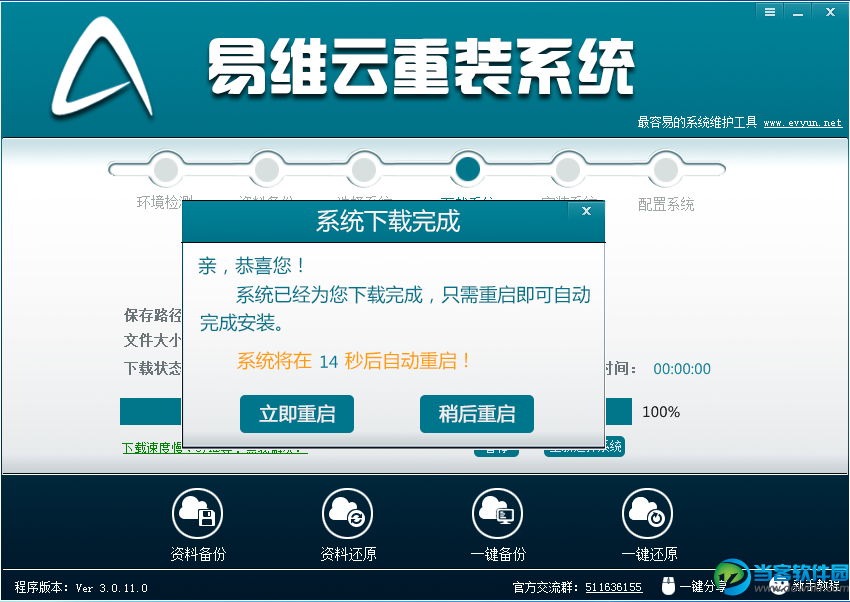
Task: Click the 14 秒后自动重启 countdown text
Action: 353,361
